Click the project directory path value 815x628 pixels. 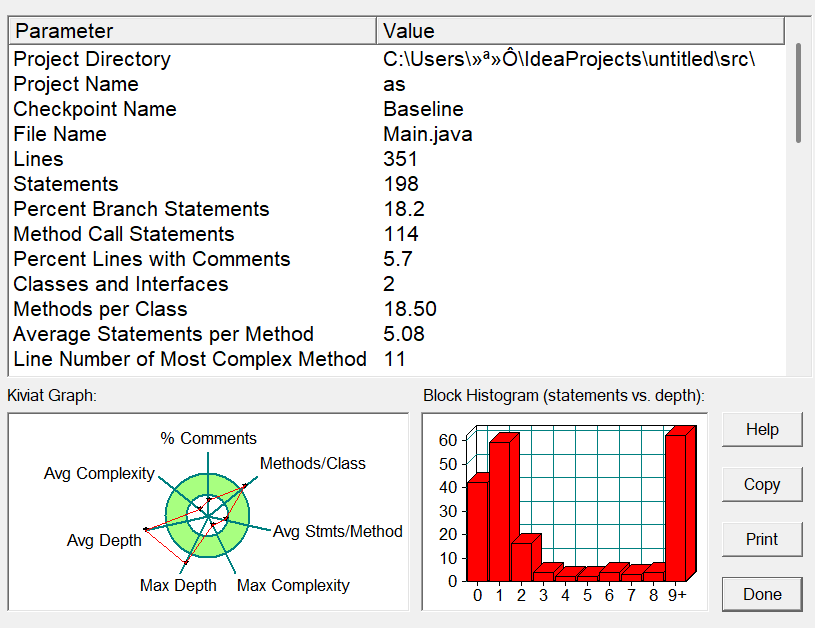[x=569, y=59]
